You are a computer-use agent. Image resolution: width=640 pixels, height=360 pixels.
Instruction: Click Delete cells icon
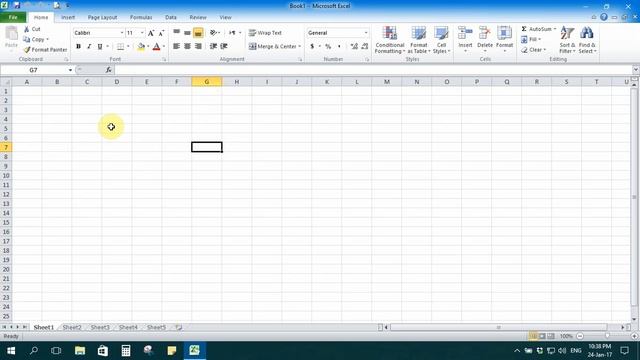click(x=485, y=33)
